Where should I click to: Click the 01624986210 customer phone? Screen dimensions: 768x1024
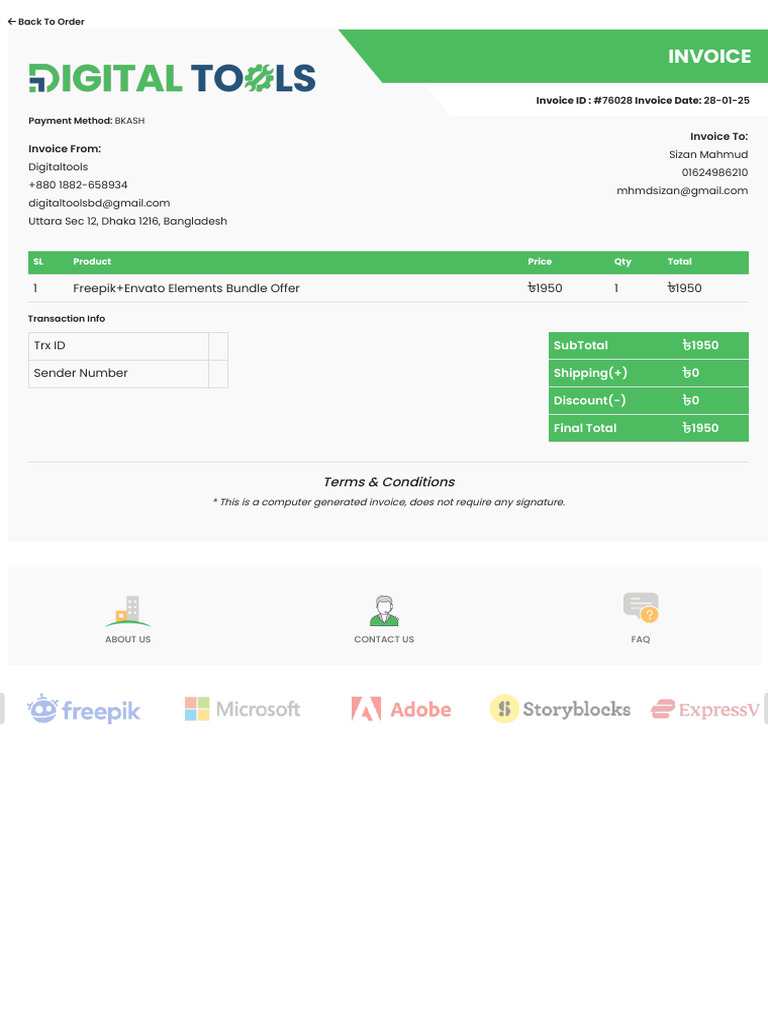pos(715,172)
